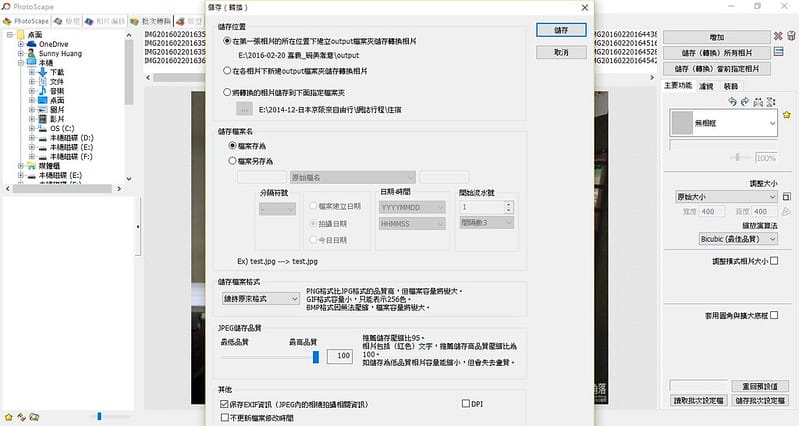The width and height of the screenshot is (799, 426).
Task: Toggle the DPI checkbox
Action: coord(465,403)
